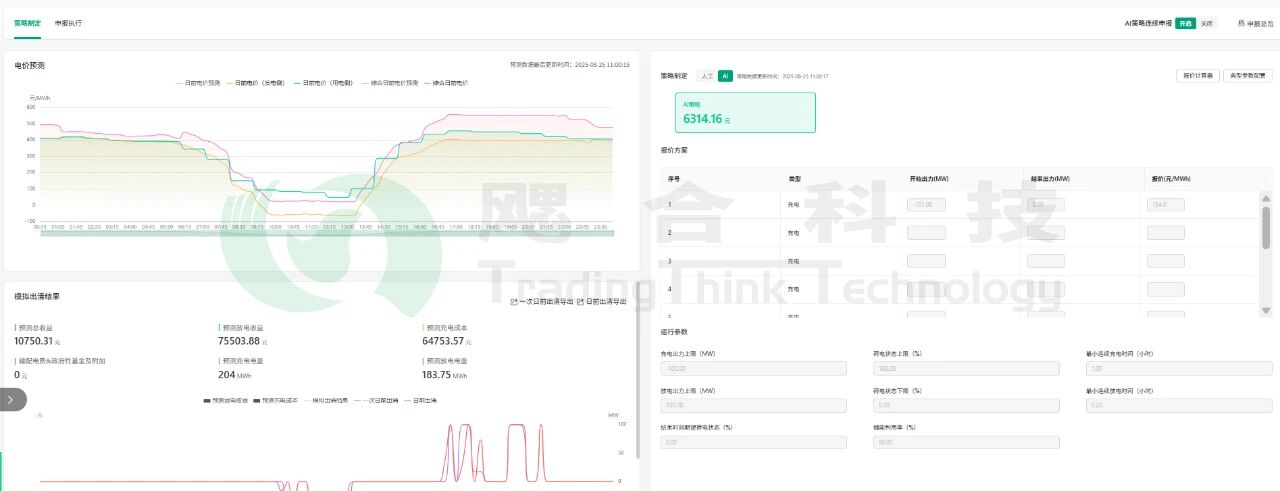Open the 申报执行 tab

68,22
